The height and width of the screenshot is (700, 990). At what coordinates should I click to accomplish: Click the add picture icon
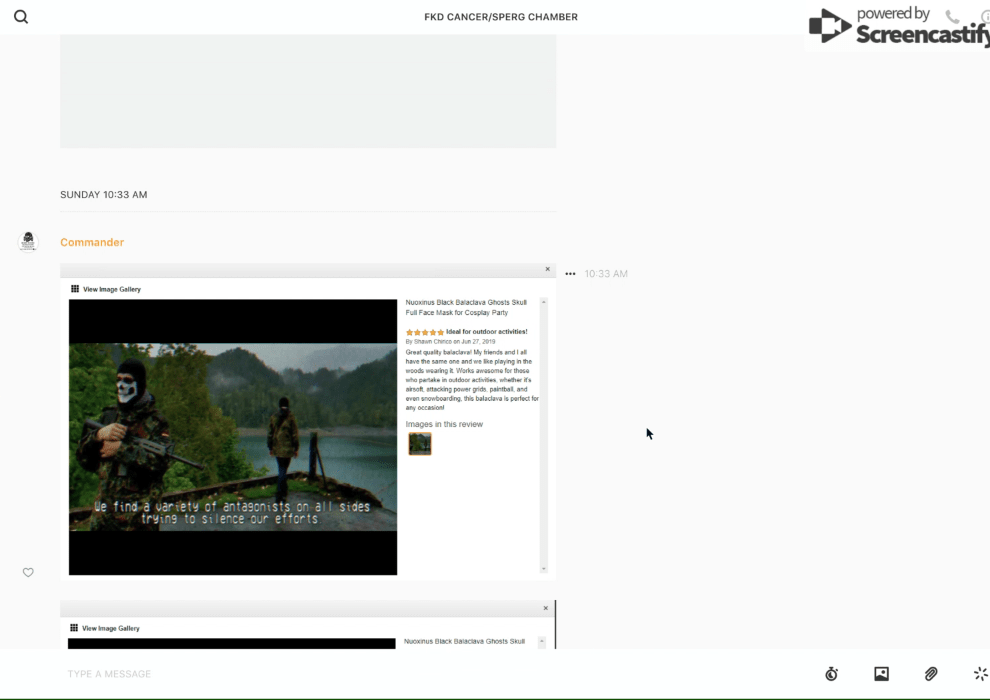click(881, 674)
